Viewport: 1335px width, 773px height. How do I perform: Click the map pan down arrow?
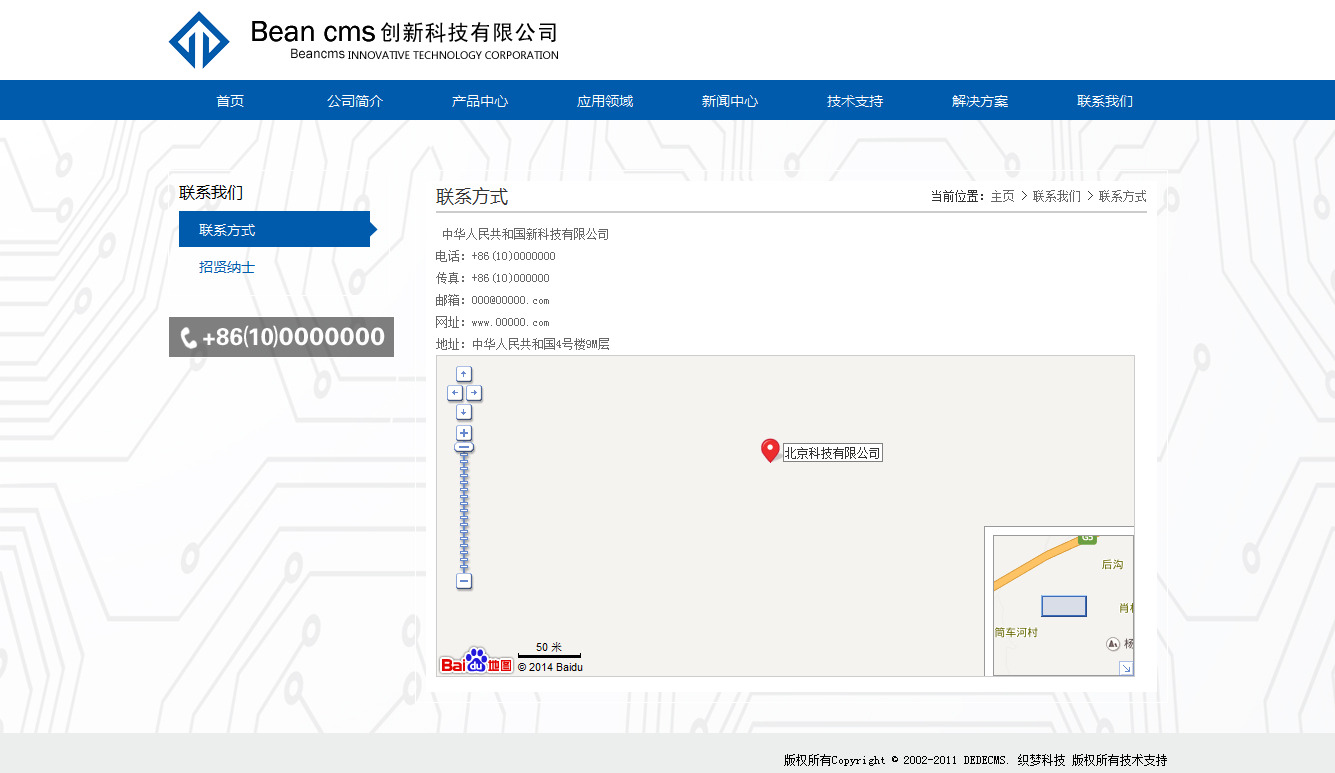coord(464,412)
